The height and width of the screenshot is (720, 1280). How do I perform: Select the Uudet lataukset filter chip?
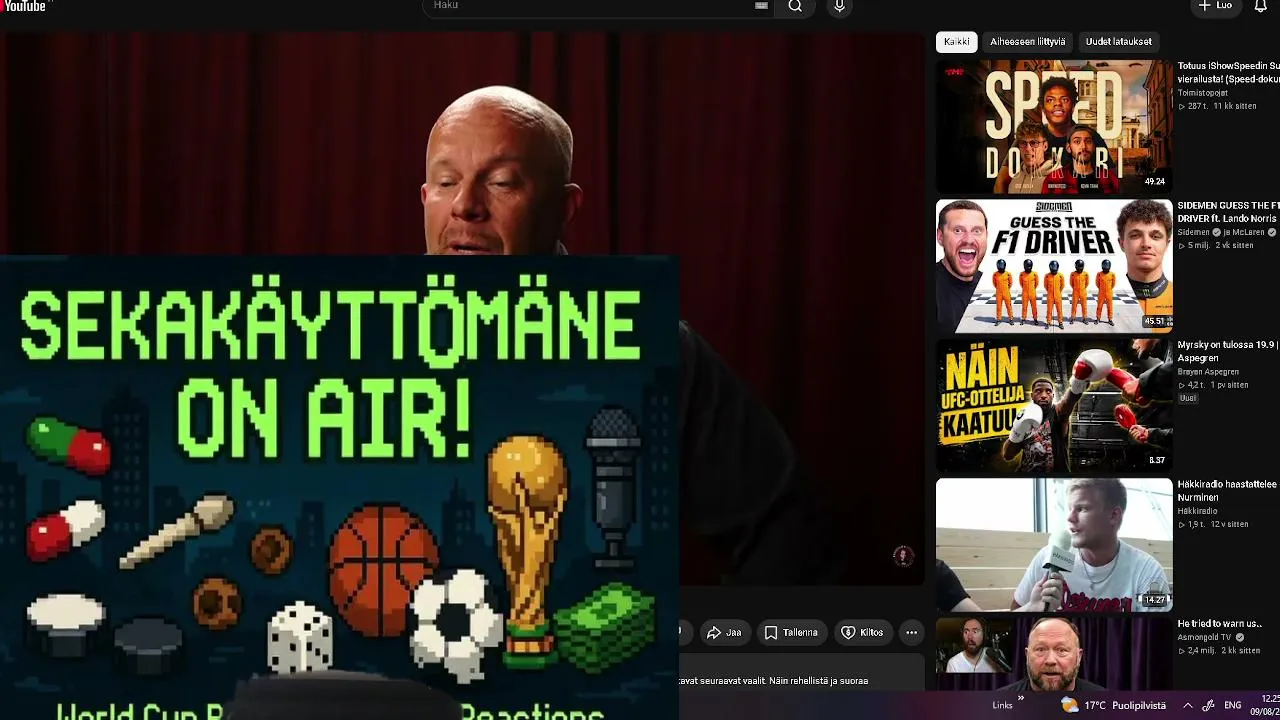(1118, 42)
